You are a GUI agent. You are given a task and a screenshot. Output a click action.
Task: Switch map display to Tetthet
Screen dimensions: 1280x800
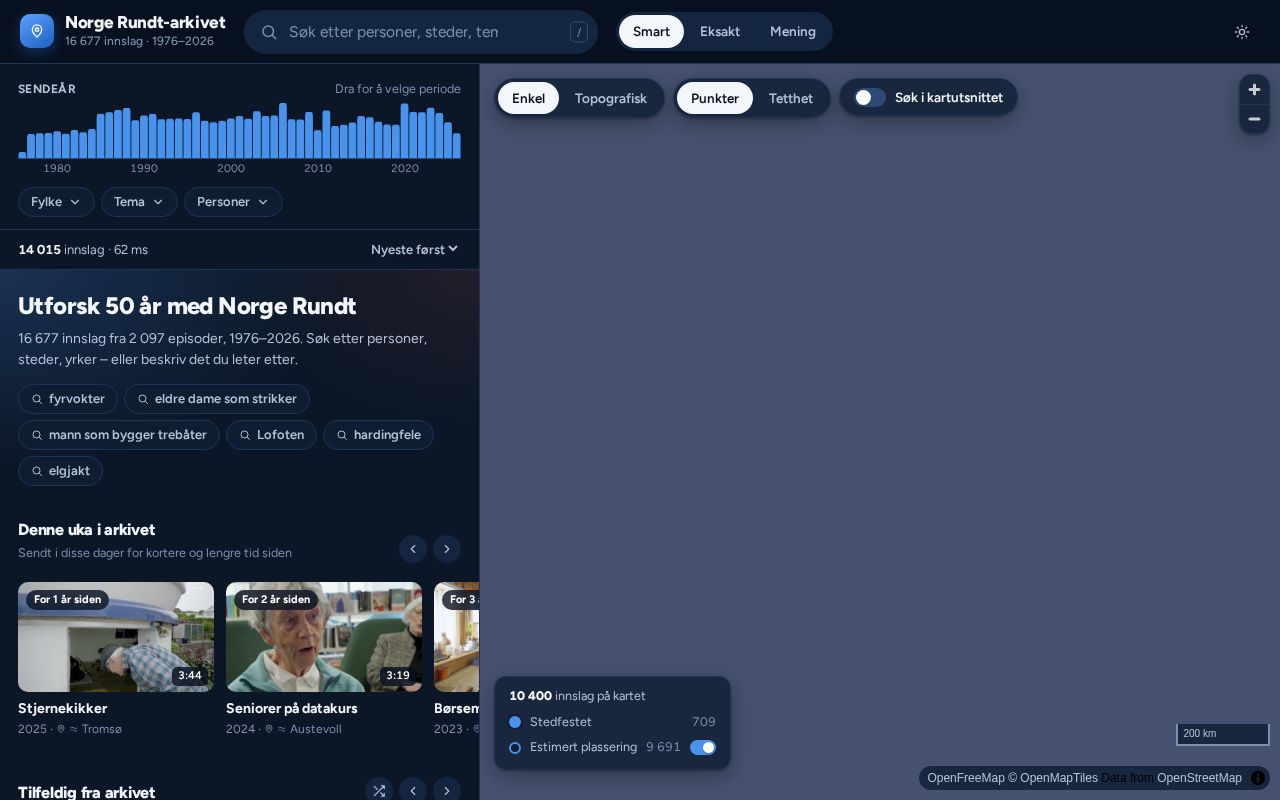[x=790, y=98]
